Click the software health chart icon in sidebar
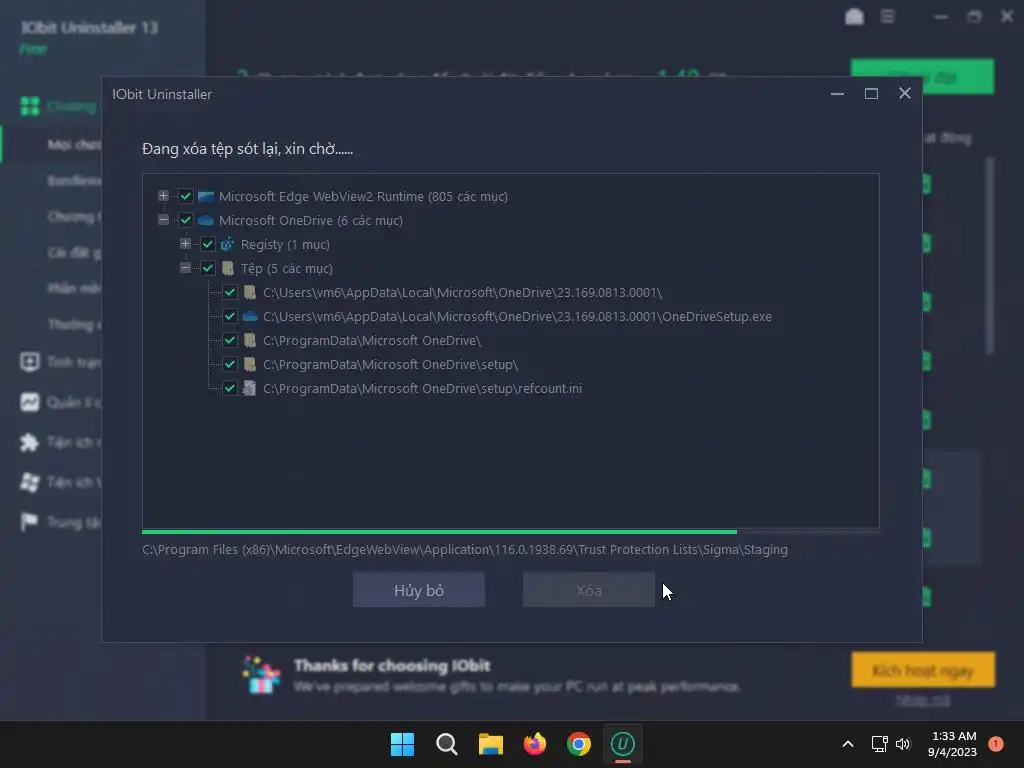The width and height of the screenshot is (1024, 768). pyautogui.click(x=30, y=402)
